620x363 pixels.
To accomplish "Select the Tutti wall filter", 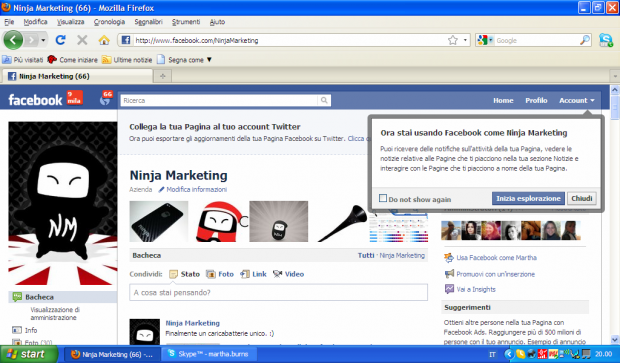I will click(366, 255).
